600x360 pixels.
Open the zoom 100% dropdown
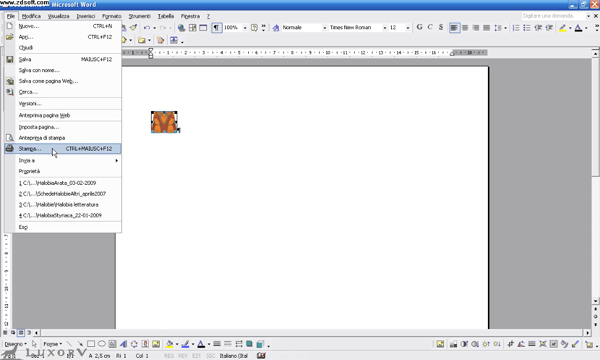pos(245,28)
